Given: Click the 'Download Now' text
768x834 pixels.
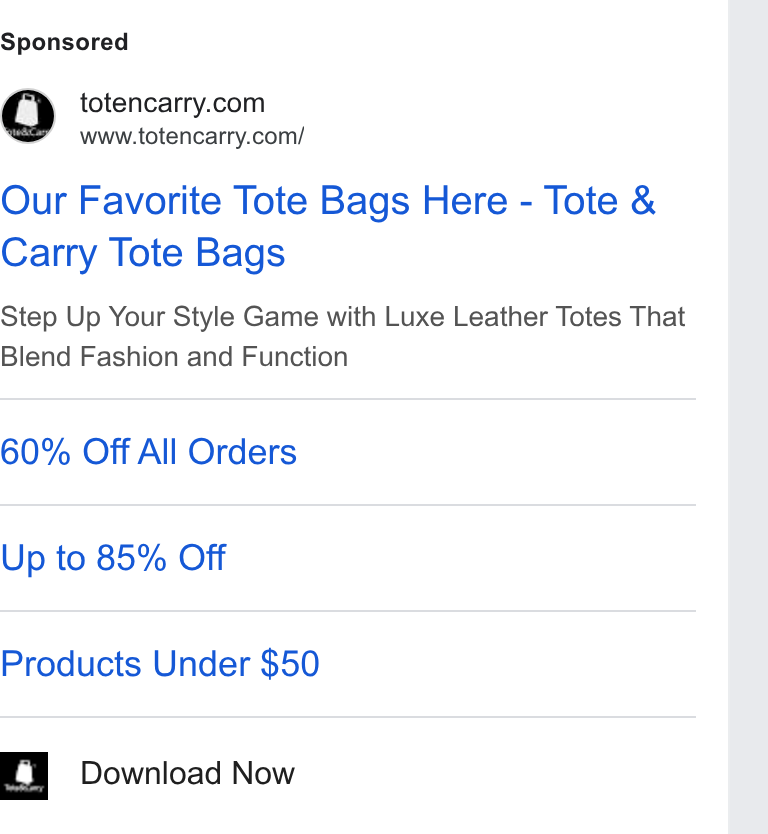Looking at the screenshot, I should pyautogui.click(x=187, y=773).
